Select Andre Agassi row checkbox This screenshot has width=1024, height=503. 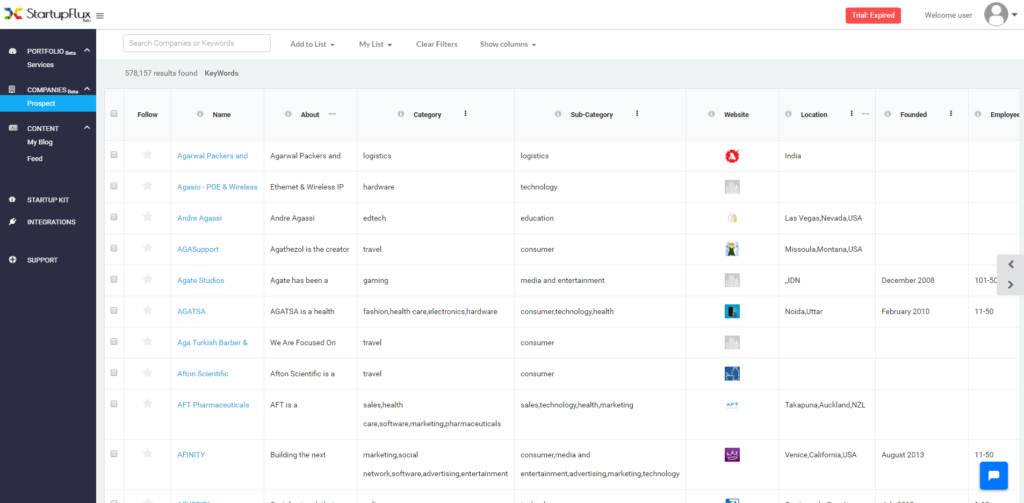click(114, 217)
